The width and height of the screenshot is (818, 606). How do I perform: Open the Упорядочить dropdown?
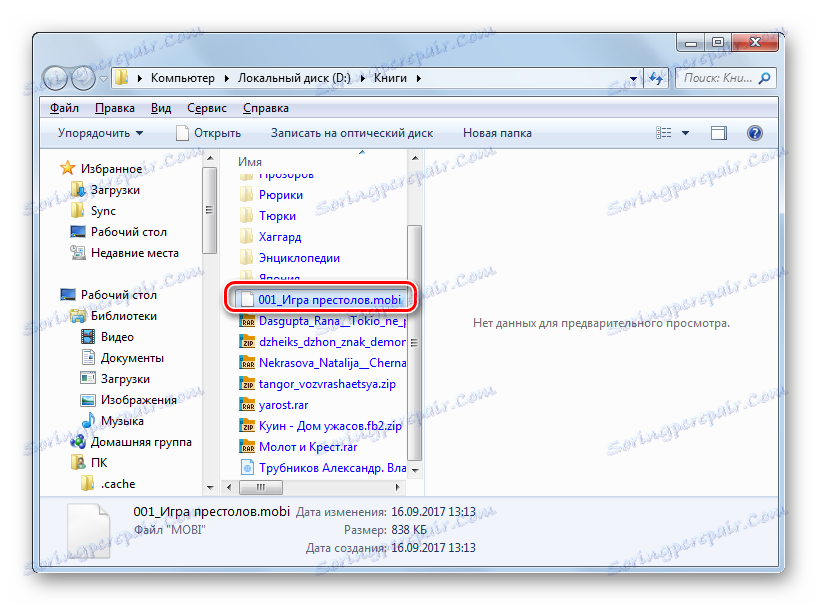(100, 133)
